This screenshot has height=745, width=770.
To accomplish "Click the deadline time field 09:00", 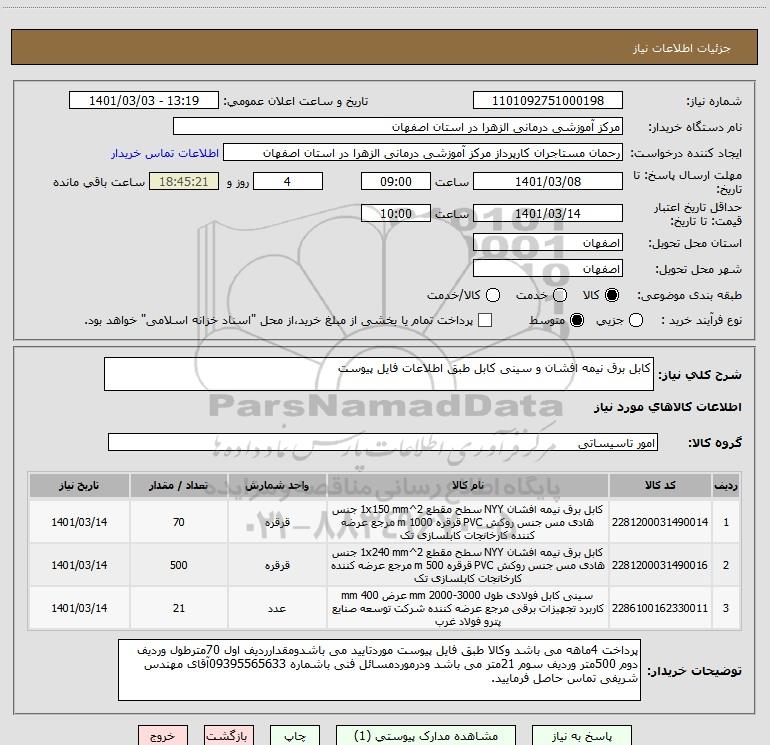I will (396, 181).
